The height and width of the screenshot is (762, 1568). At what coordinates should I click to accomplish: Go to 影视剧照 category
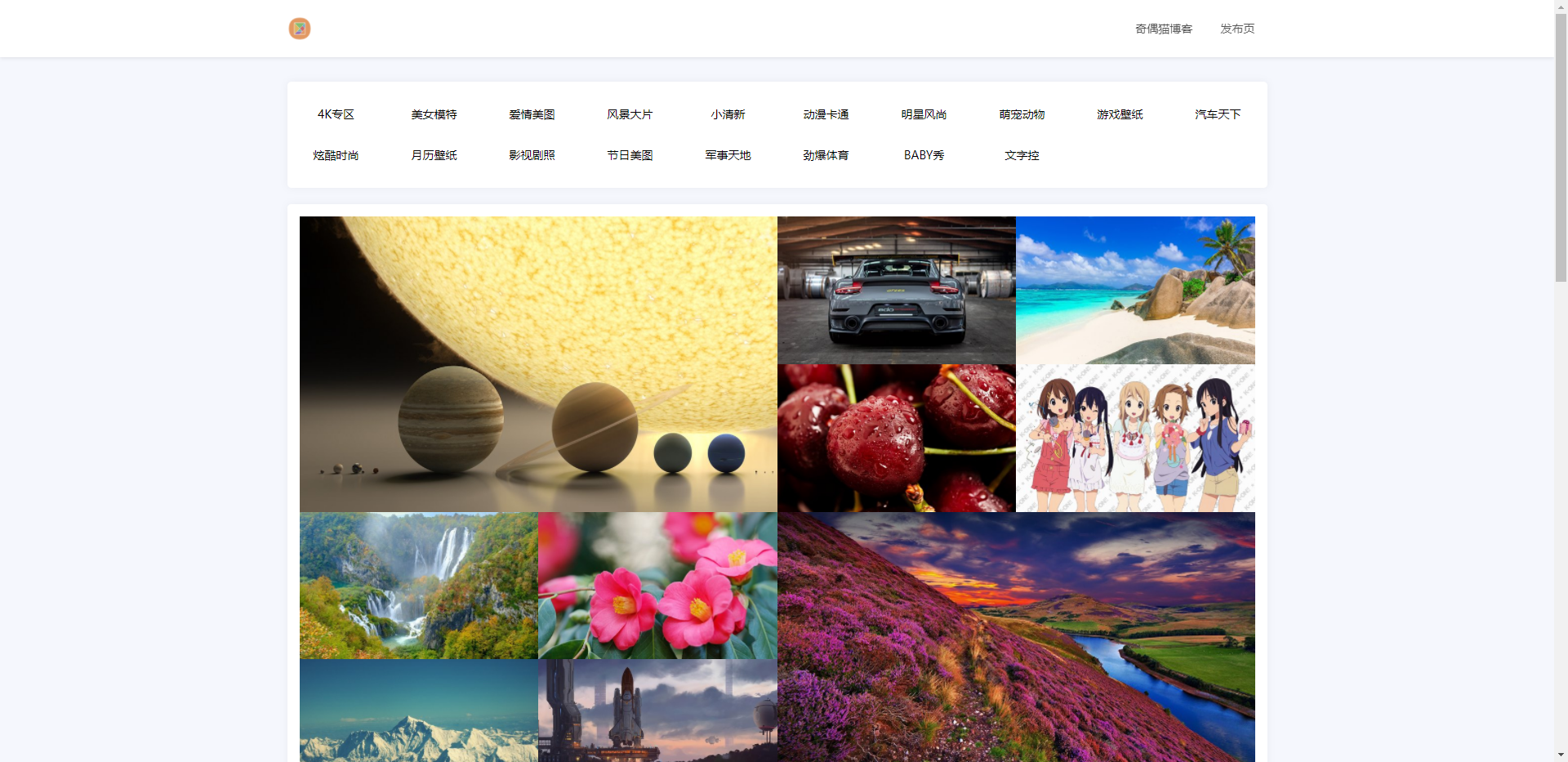tap(532, 155)
